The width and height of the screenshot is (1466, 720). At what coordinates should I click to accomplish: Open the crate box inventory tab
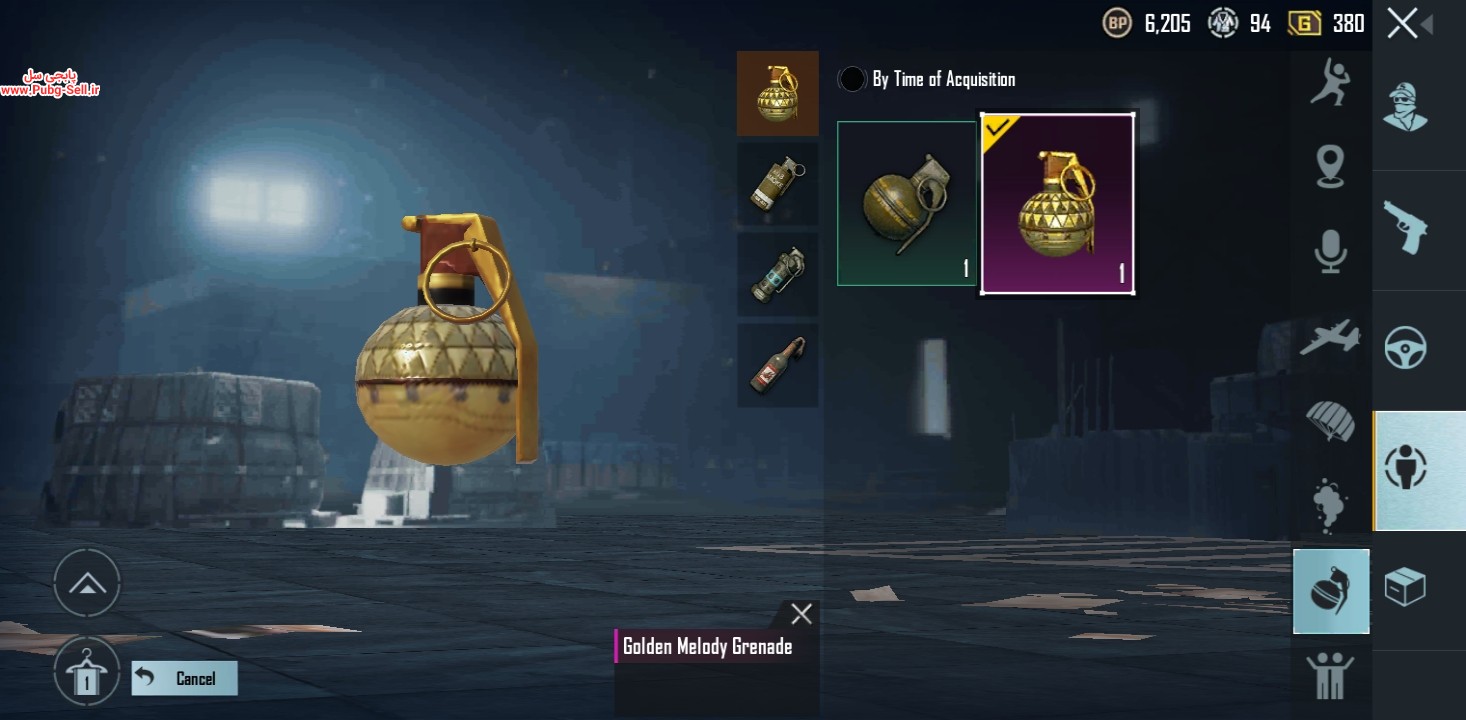1405,588
